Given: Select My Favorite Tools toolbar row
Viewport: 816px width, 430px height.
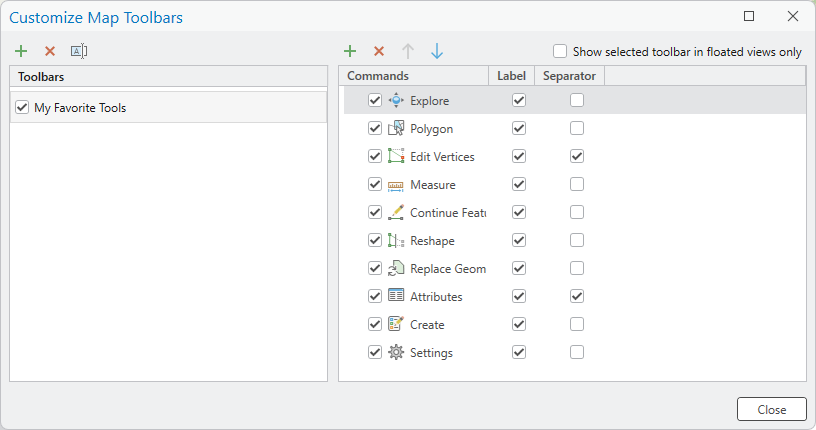Looking at the screenshot, I should coord(169,107).
